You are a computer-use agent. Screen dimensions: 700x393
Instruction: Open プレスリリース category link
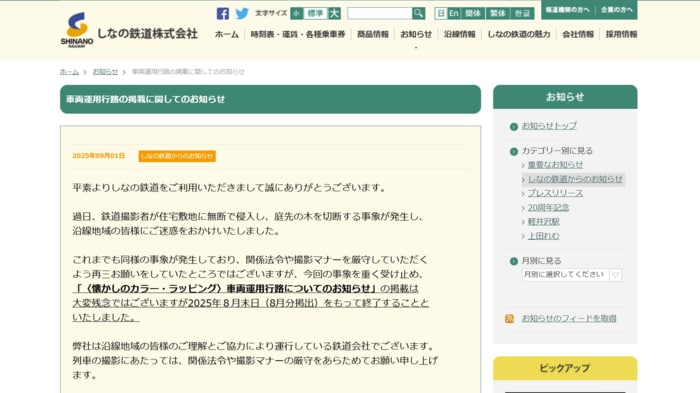click(x=555, y=193)
